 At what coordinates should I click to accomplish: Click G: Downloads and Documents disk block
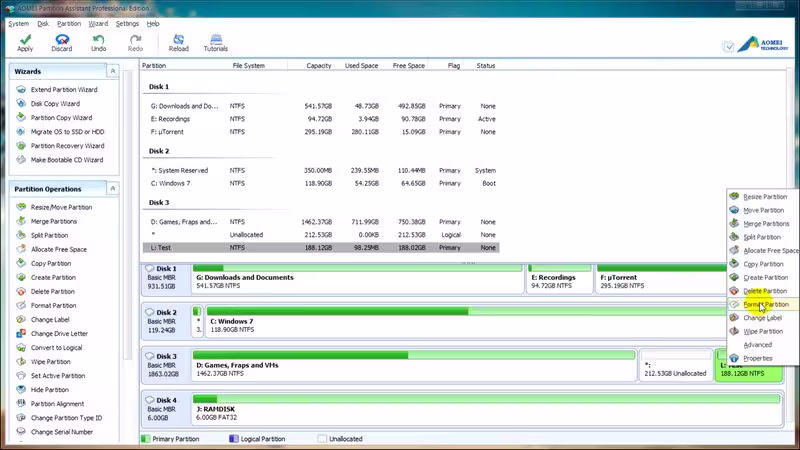[x=358, y=279]
